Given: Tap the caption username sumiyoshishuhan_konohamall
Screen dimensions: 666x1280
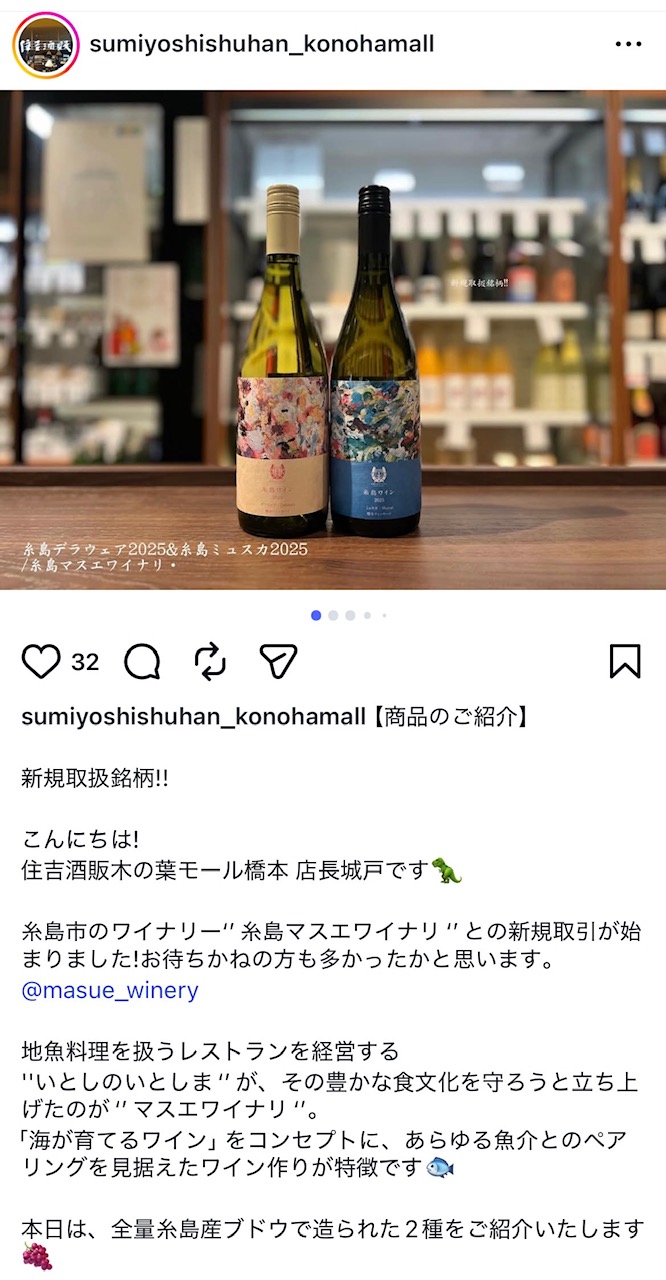Looking at the screenshot, I should click(193, 718).
